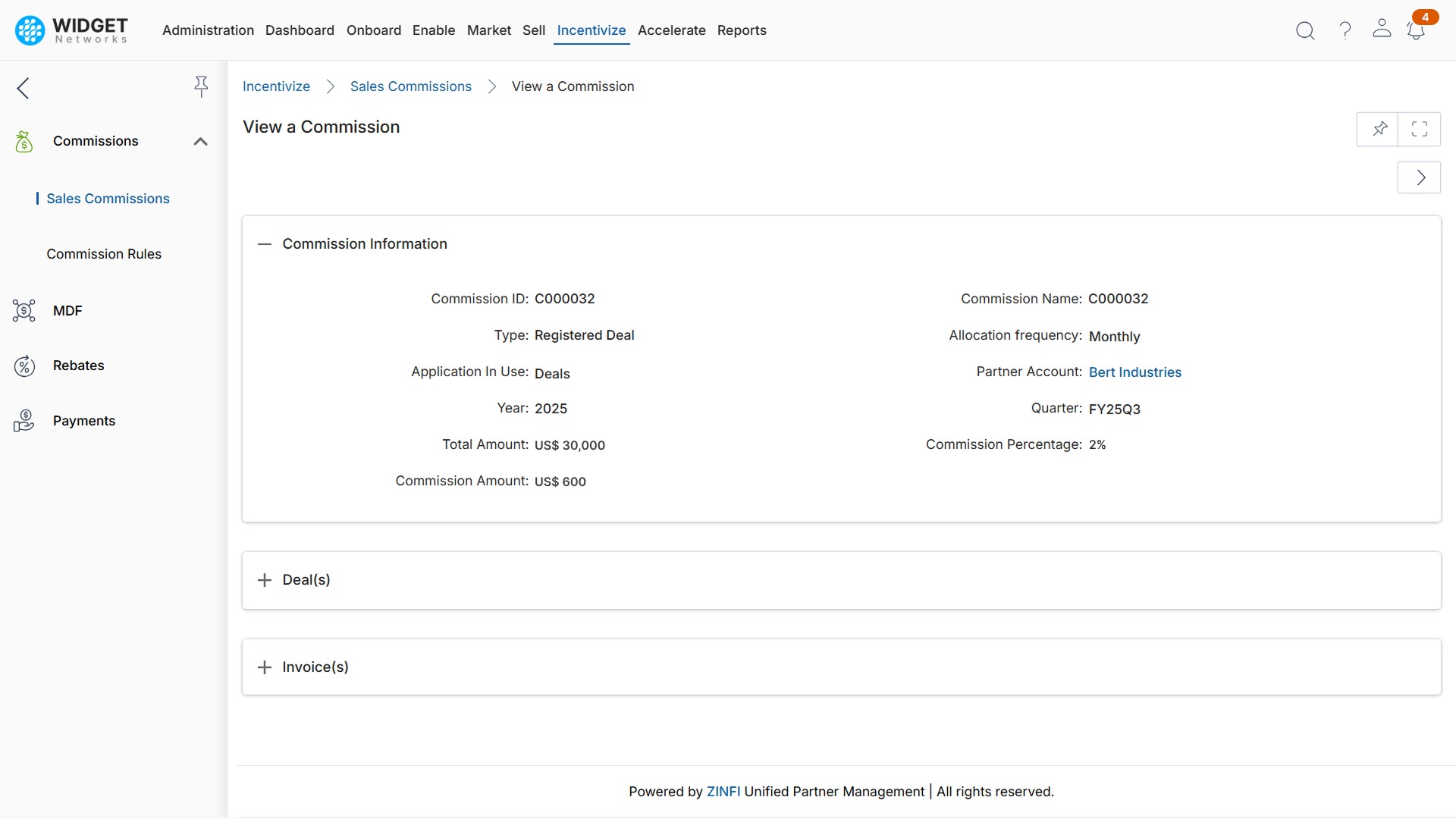Toggle the pin at top of sidebar
The height and width of the screenshot is (819, 1456).
point(201,87)
